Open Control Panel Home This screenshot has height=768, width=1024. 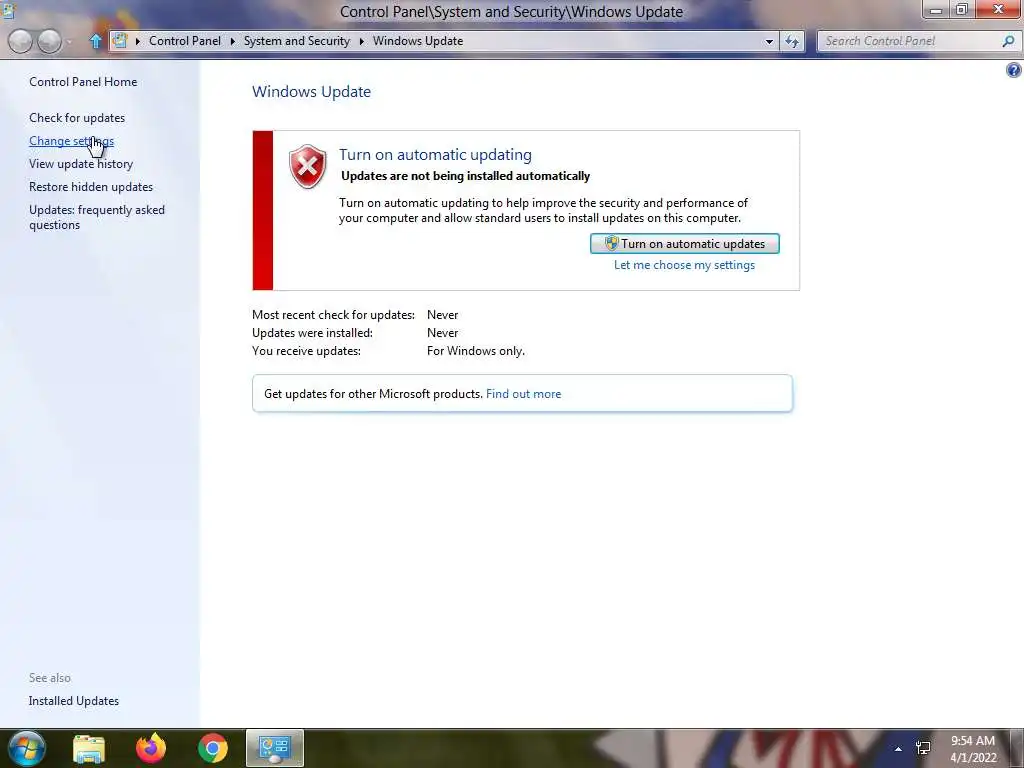(x=83, y=82)
